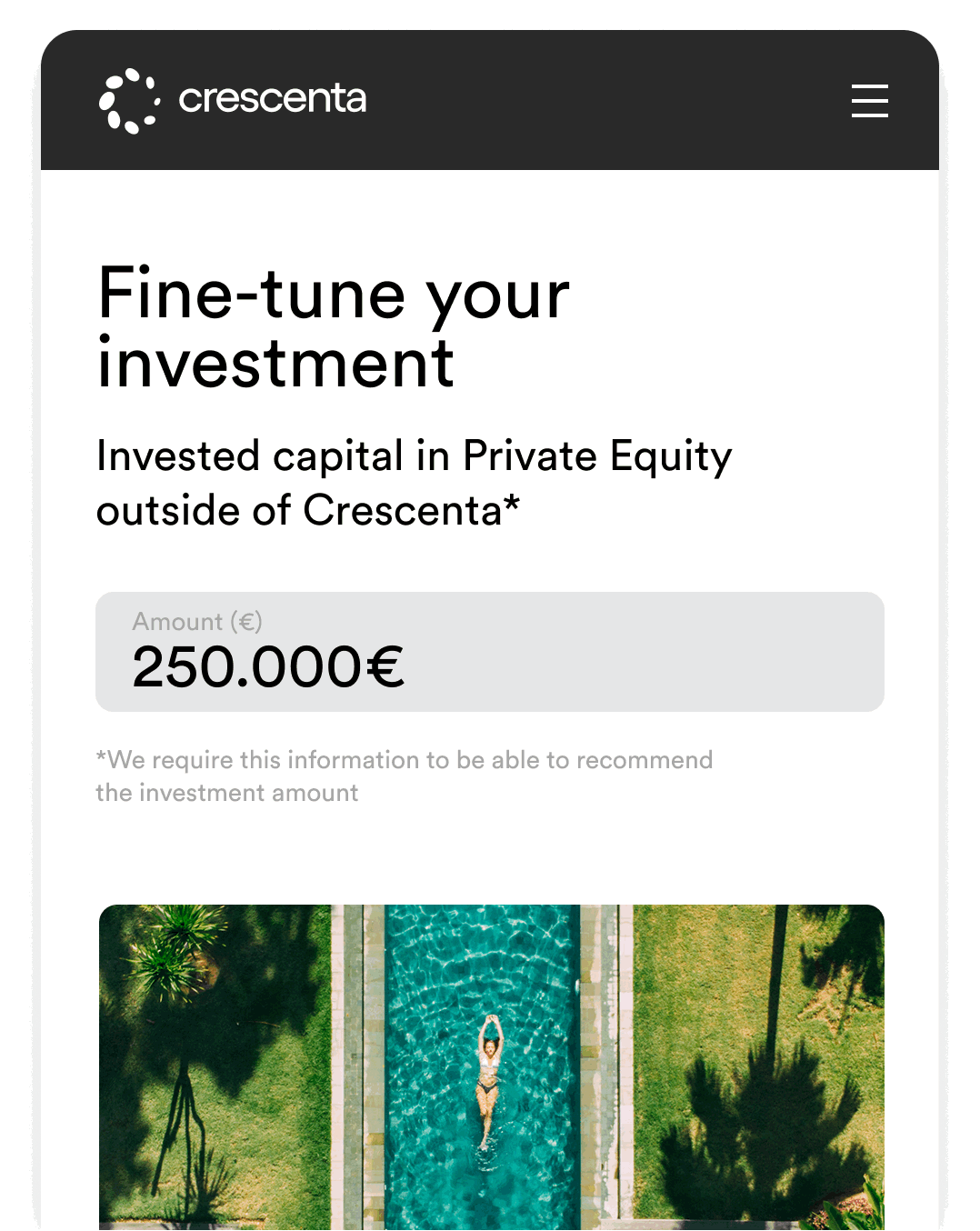980x1231 pixels.
Task: Click the footnote about required information
Action: pos(405,776)
